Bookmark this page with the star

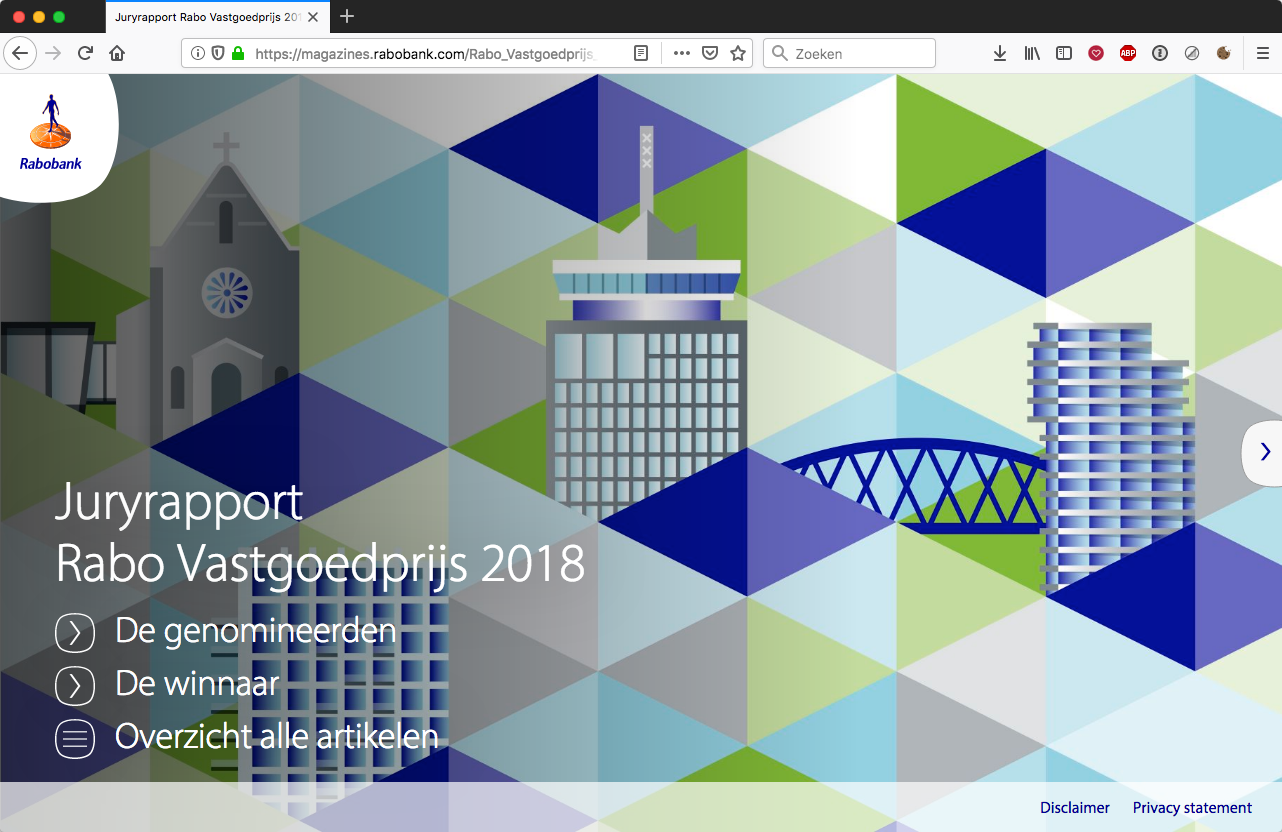[x=738, y=54]
